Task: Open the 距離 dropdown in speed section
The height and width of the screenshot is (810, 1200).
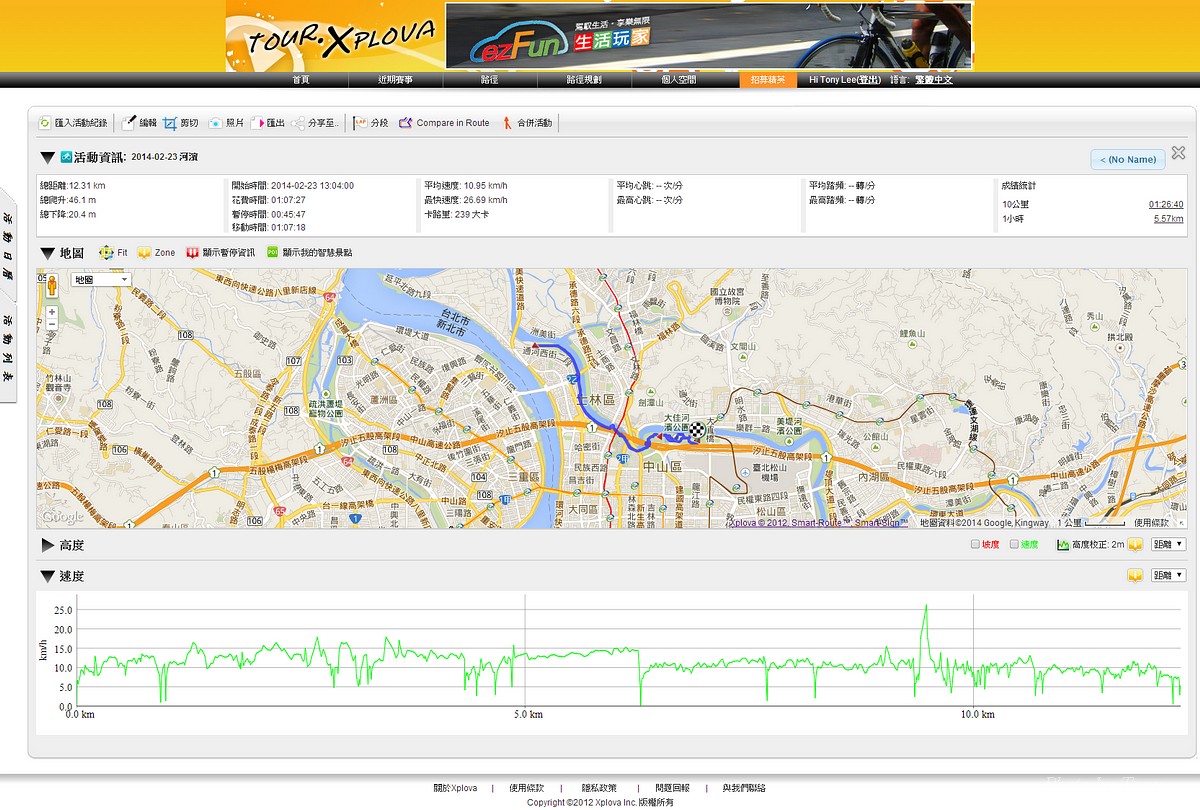Action: [x=1168, y=576]
